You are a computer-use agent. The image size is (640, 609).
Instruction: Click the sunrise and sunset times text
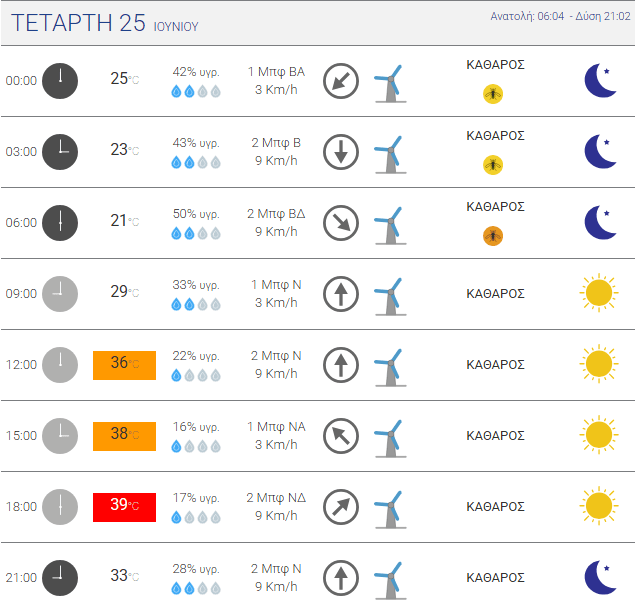coord(560,16)
